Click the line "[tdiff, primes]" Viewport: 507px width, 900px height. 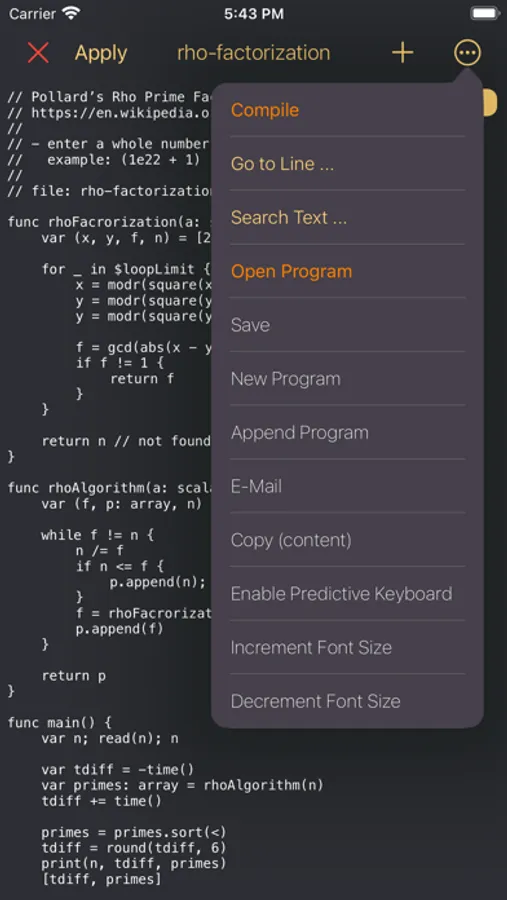(x=101, y=879)
